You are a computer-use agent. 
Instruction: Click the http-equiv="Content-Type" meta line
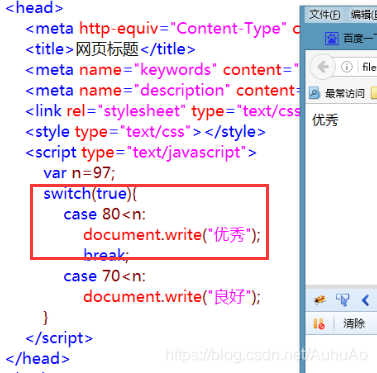click(x=163, y=29)
